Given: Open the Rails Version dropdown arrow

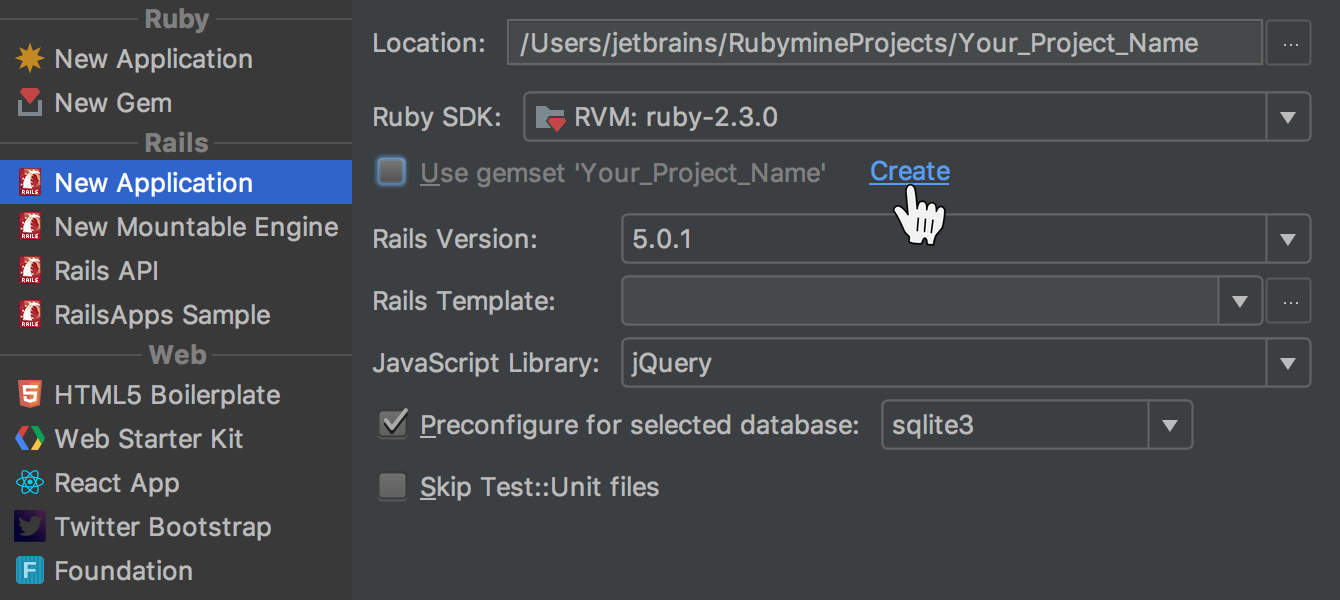Looking at the screenshot, I should 1288,240.
